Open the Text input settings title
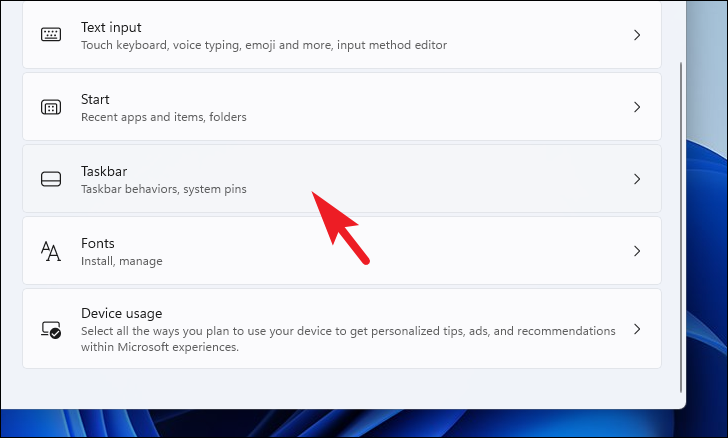The width and height of the screenshot is (728, 438). [x=111, y=27]
